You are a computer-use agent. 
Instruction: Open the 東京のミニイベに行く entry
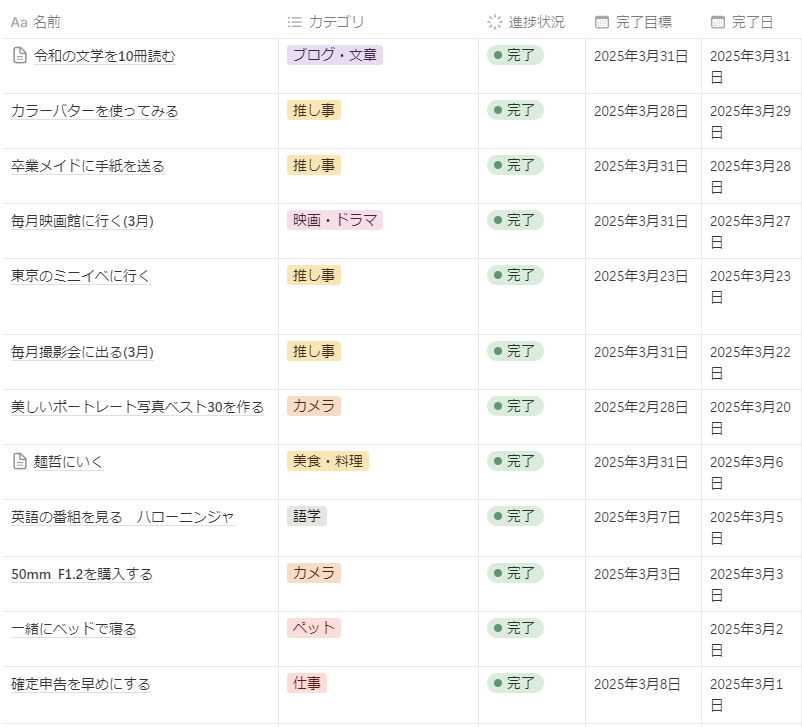pos(80,275)
